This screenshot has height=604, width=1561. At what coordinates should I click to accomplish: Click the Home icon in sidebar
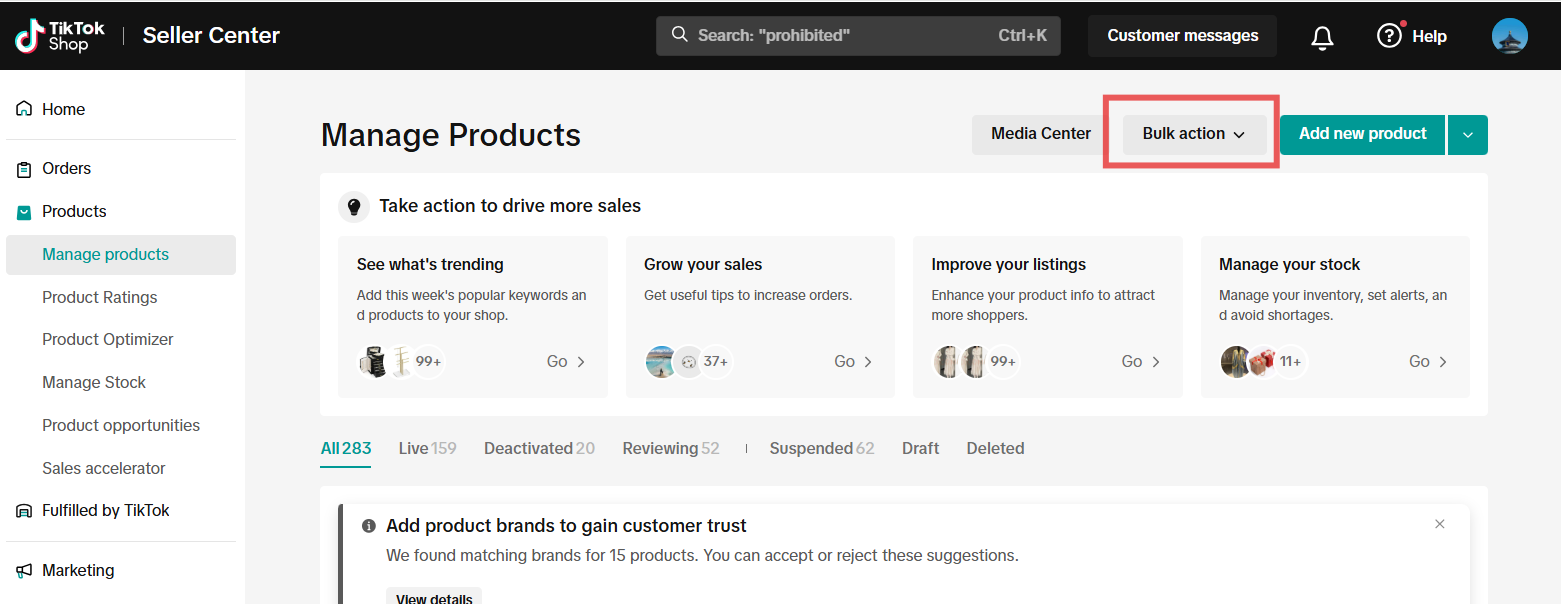point(24,109)
